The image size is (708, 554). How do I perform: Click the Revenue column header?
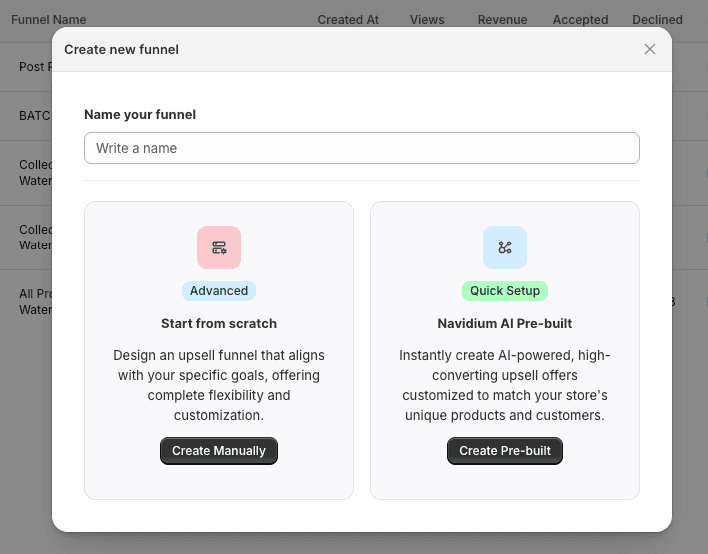click(x=503, y=20)
